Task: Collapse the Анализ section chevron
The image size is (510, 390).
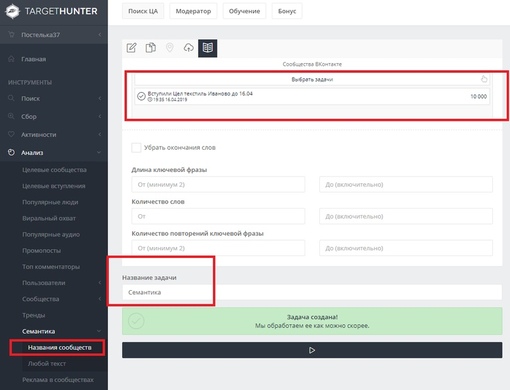Action: point(99,153)
